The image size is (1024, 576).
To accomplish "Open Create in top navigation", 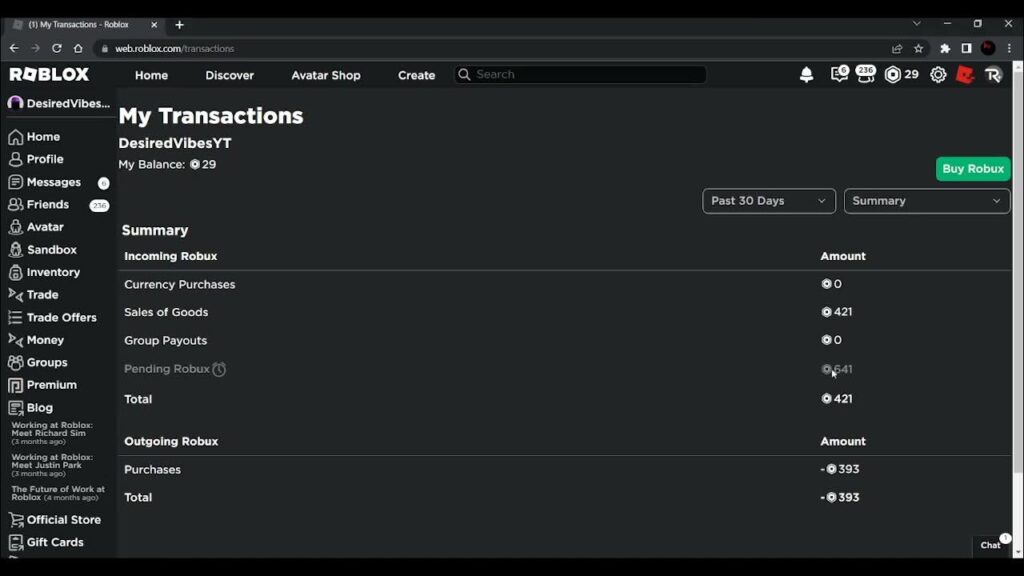I will point(417,75).
